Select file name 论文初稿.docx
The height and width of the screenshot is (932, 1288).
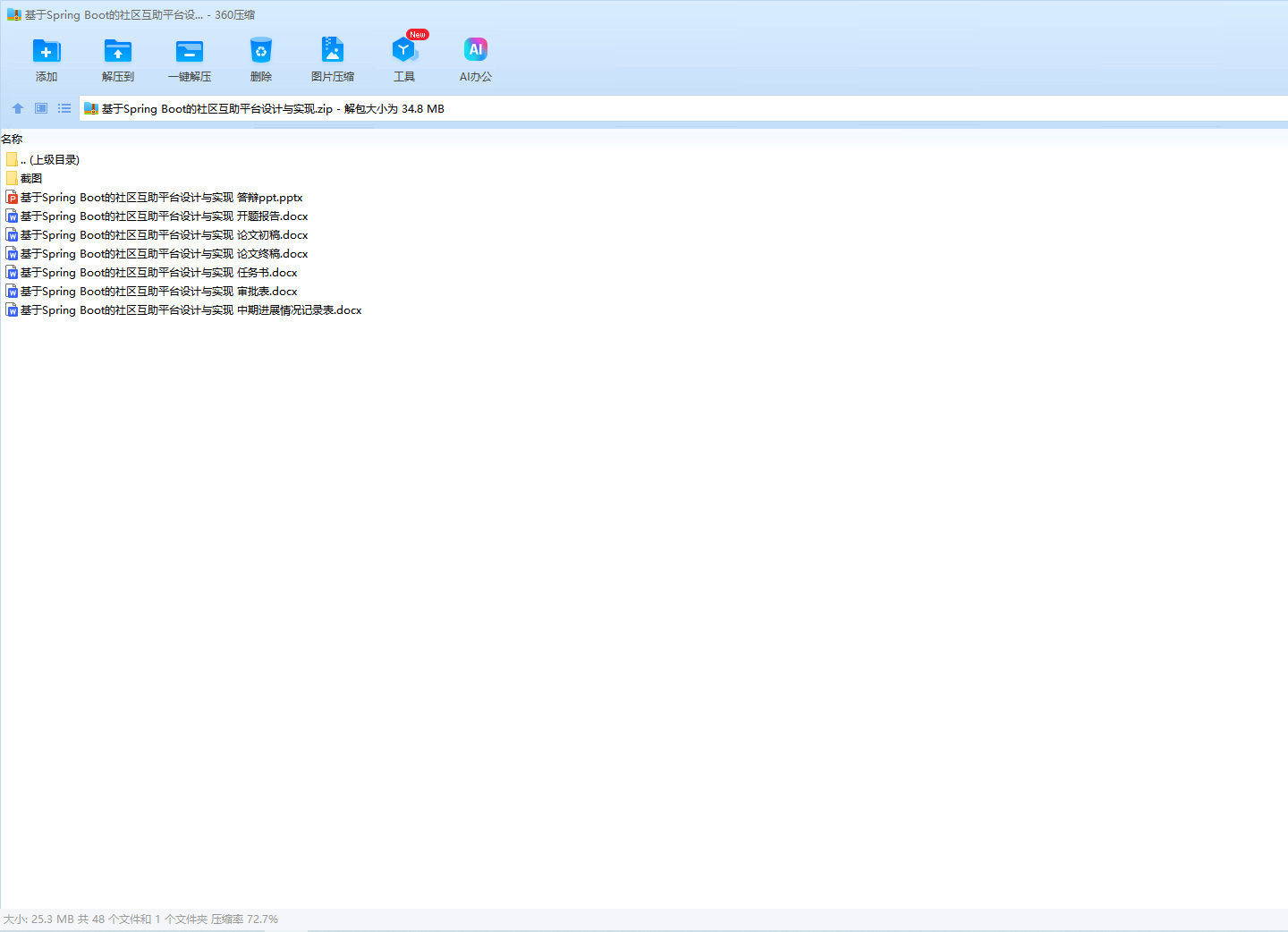165,234
